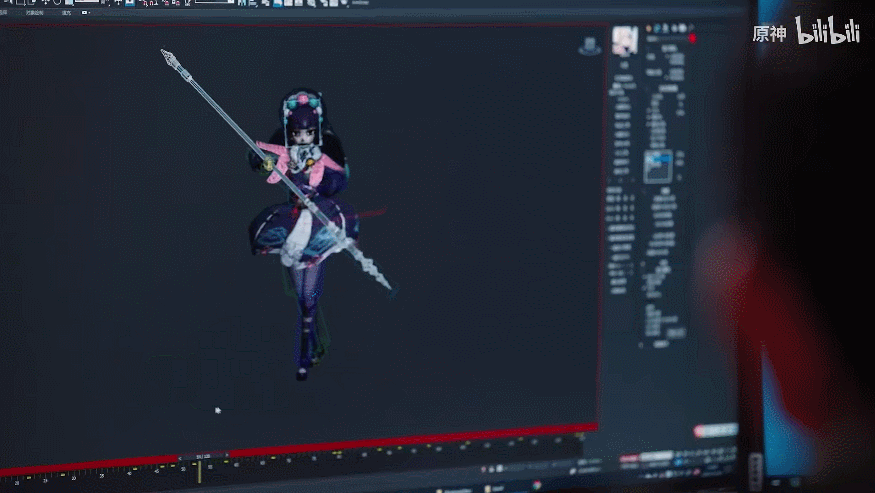This screenshot has height=493, width=875.
Task: Click the yellow current-frame marker on the track bar
Action: click(199, 472)
